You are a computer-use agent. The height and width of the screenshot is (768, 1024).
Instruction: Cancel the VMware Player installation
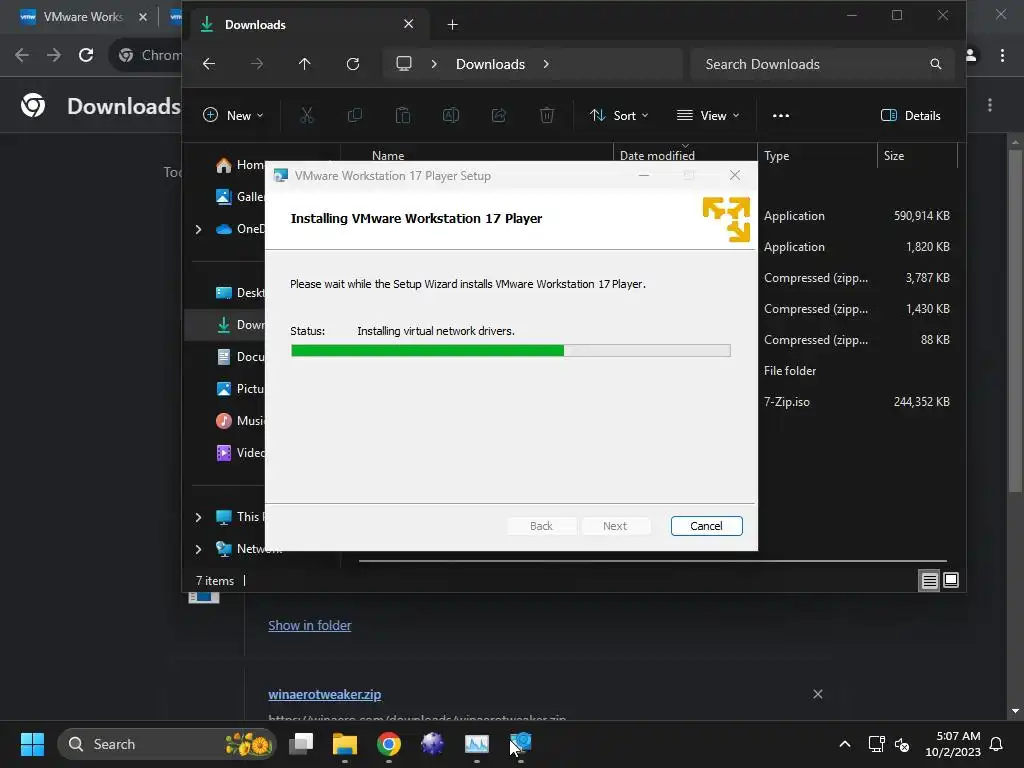coord(706,526)
